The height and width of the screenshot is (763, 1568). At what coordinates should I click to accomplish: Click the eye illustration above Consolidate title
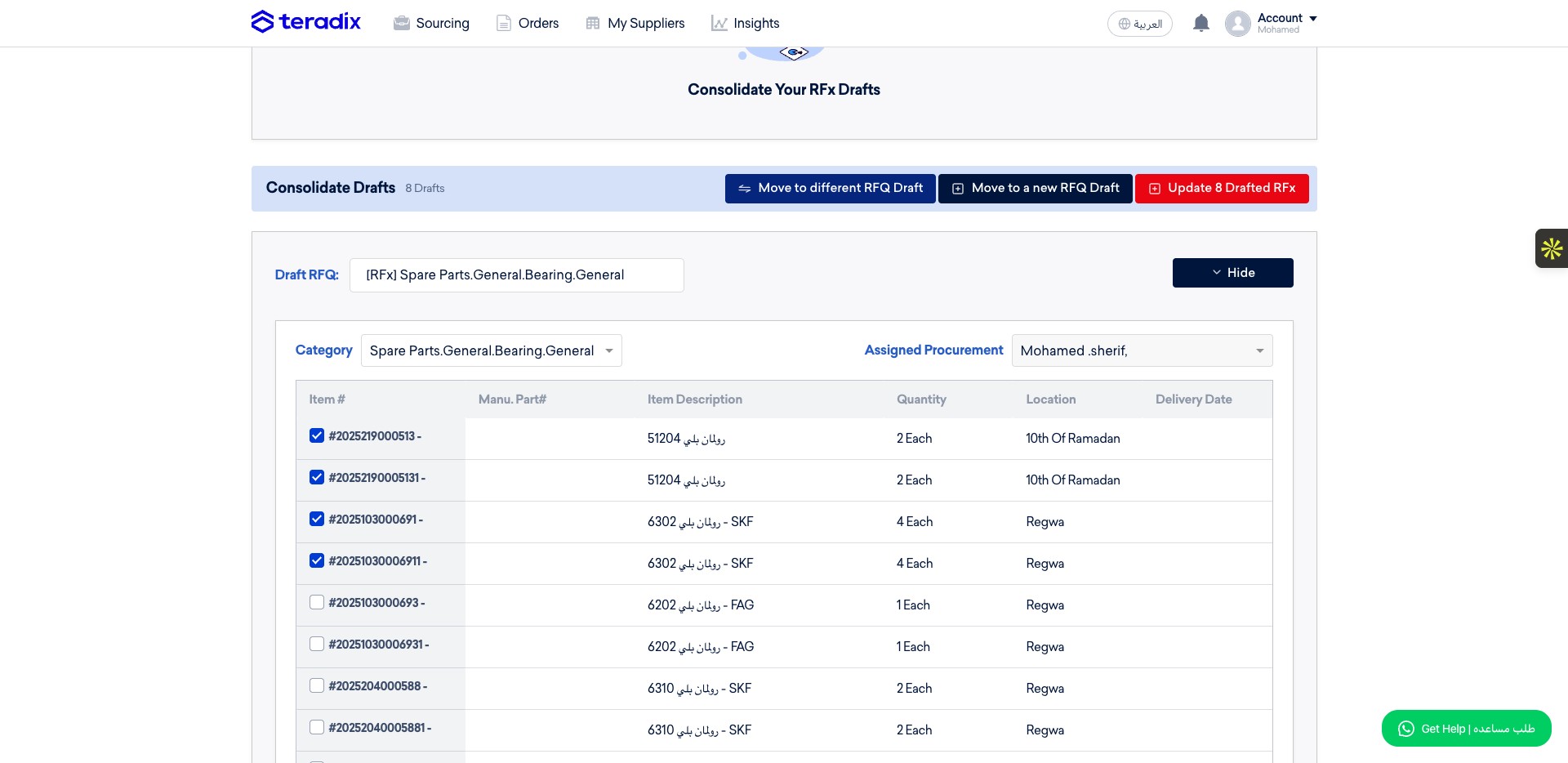(792, 52)
